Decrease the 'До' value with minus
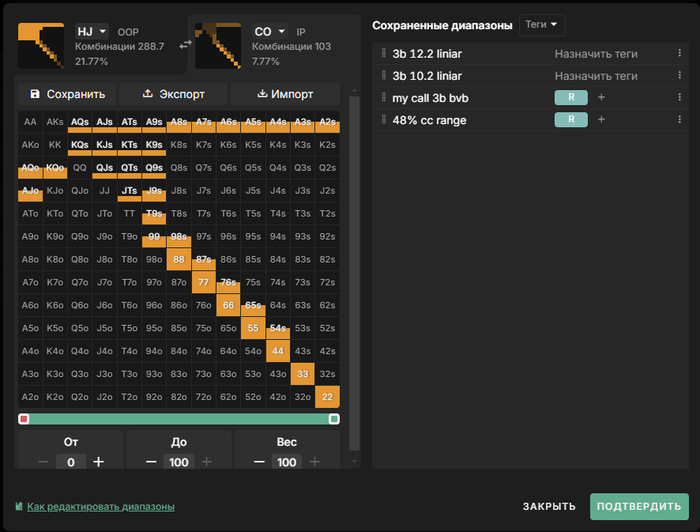This screenshot has height=532, width=700. (151, 462)
